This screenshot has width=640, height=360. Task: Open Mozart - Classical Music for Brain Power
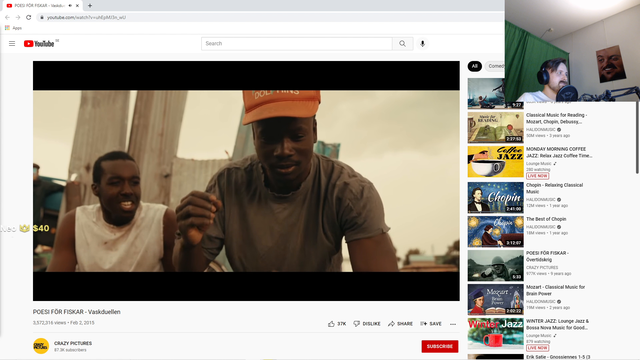[x=556, y=290]
